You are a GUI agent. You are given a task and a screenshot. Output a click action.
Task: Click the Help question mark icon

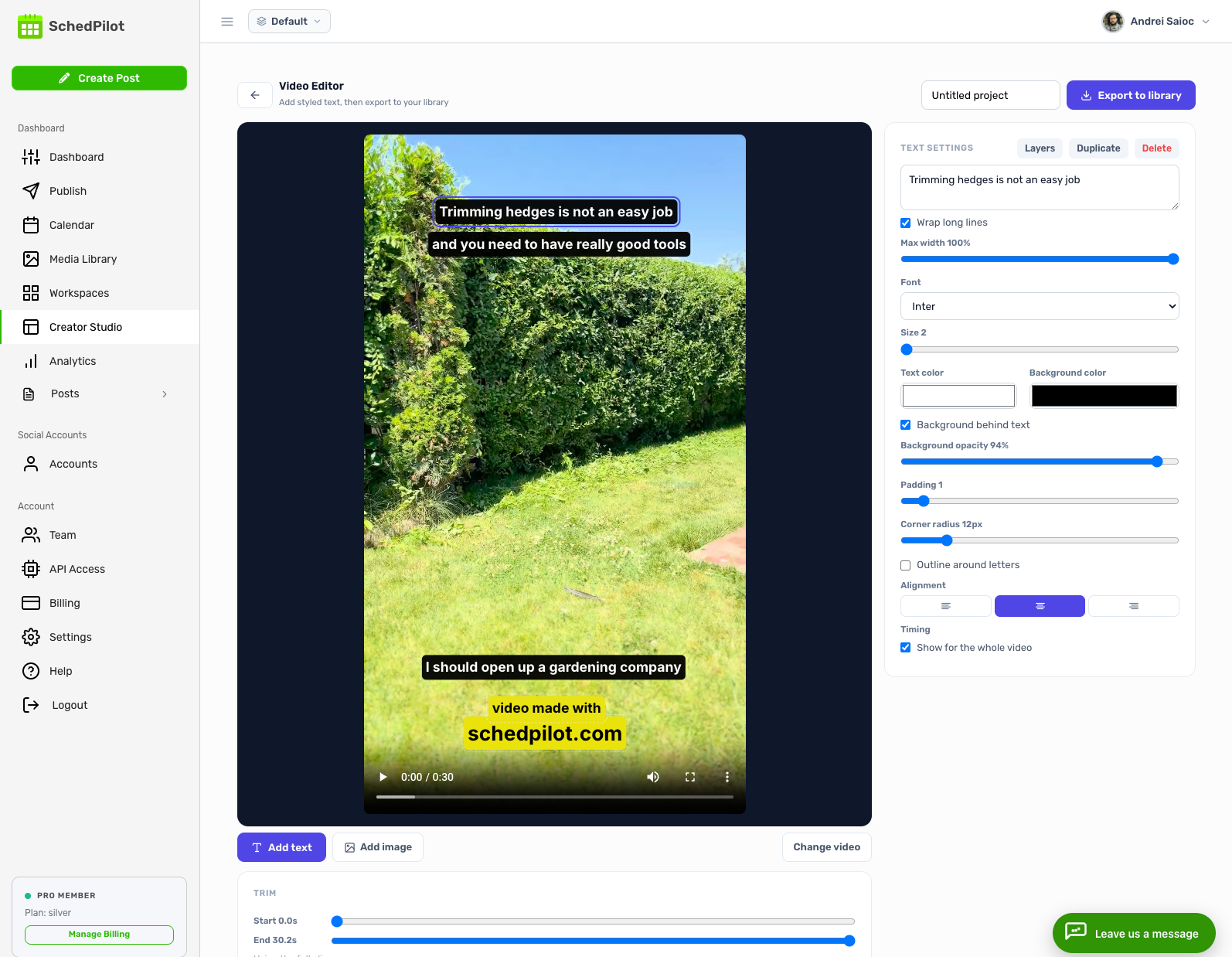pyautogui.click(x=31, y=671)
